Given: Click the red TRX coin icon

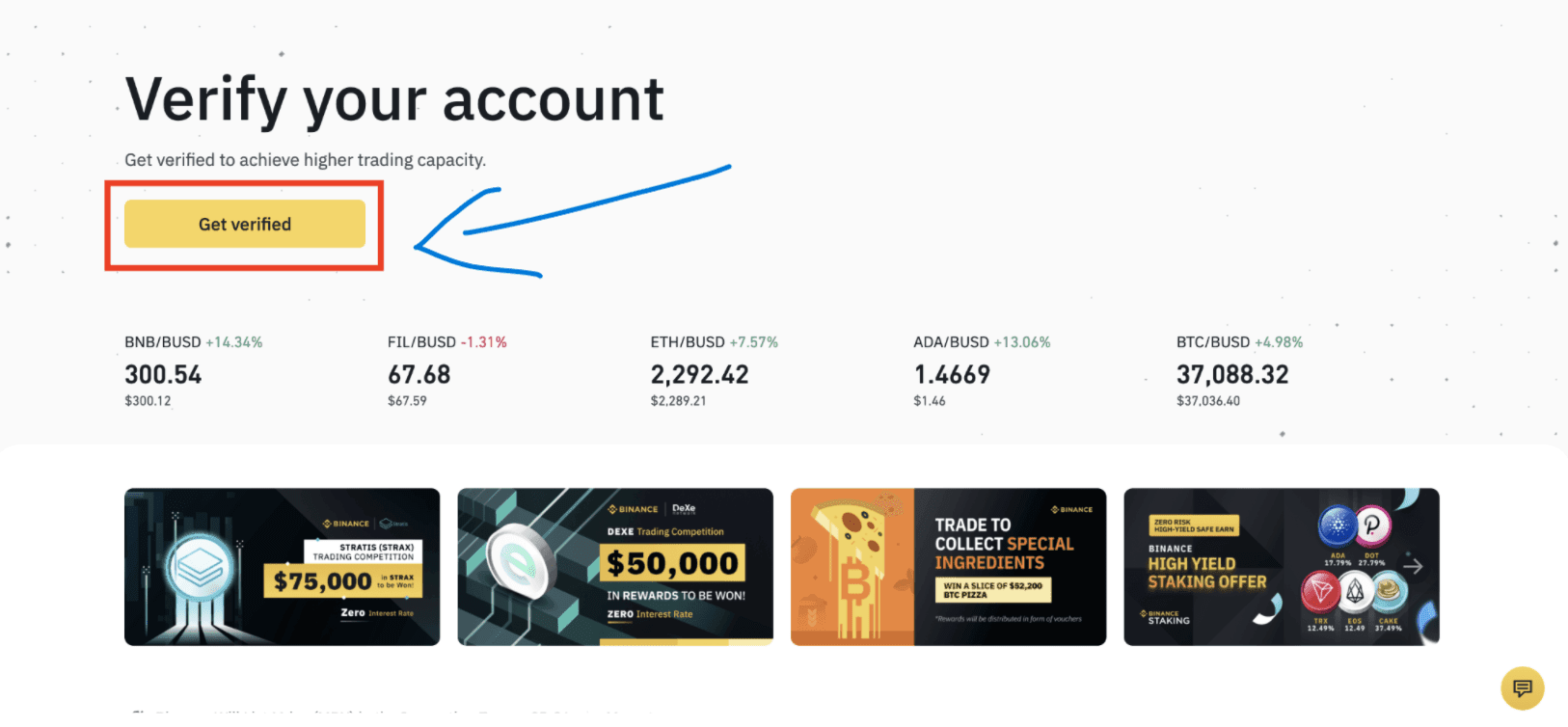Looking at the screenshot, I should point(1320,592).
